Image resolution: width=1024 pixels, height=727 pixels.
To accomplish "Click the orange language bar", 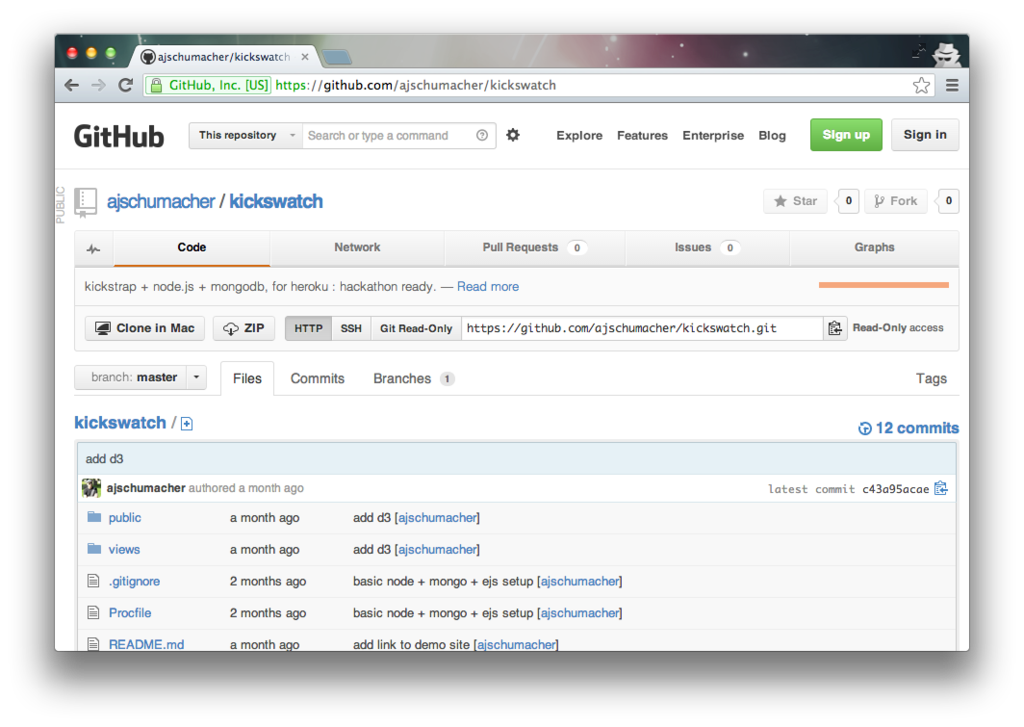I will 884,285.
